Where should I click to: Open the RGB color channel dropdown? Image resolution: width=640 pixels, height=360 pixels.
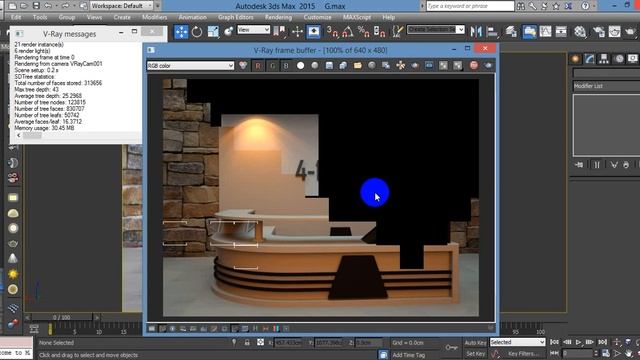click(x=190, y=65)
